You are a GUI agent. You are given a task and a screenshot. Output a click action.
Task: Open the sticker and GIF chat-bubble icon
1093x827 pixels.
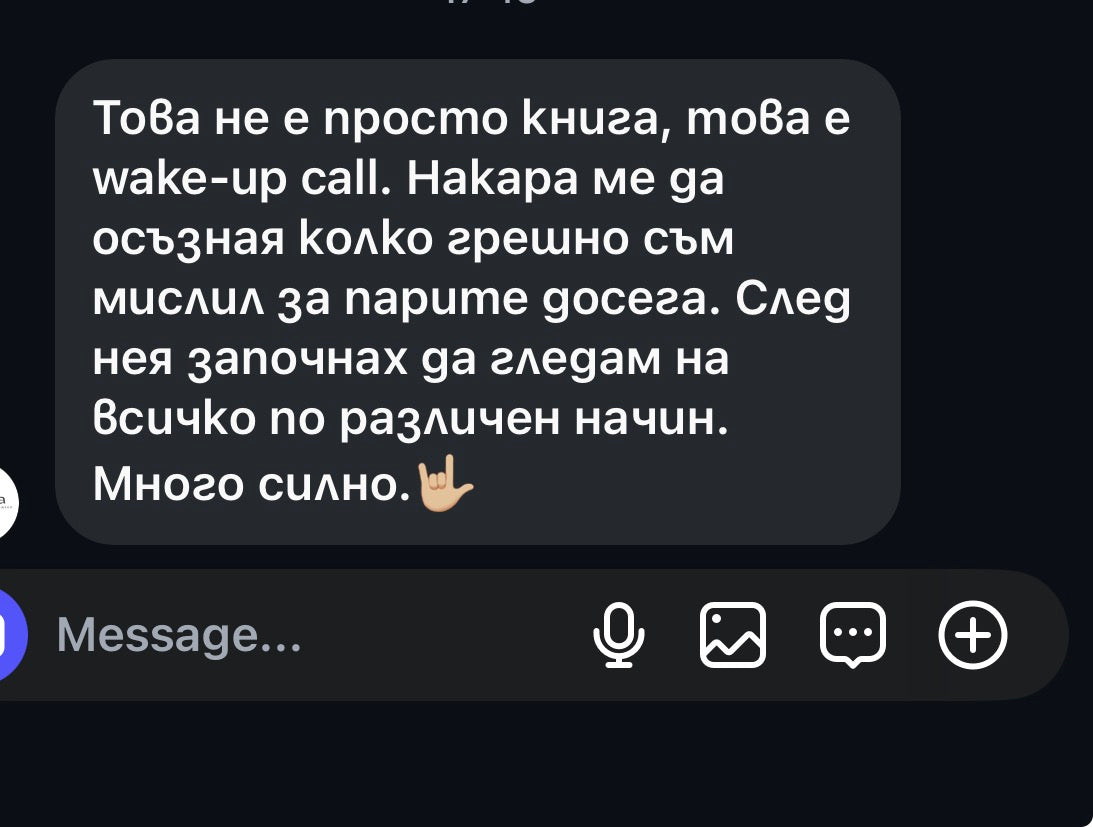click(853, 635)
